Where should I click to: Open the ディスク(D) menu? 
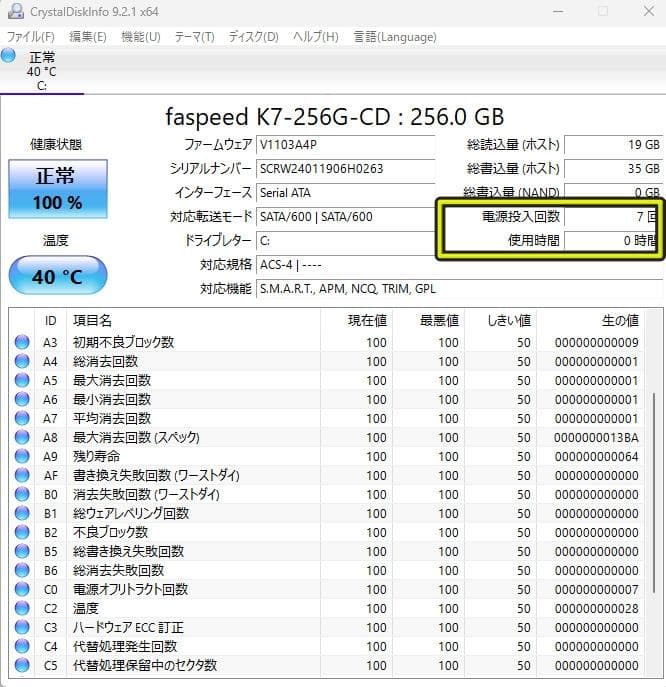(253, 37)
